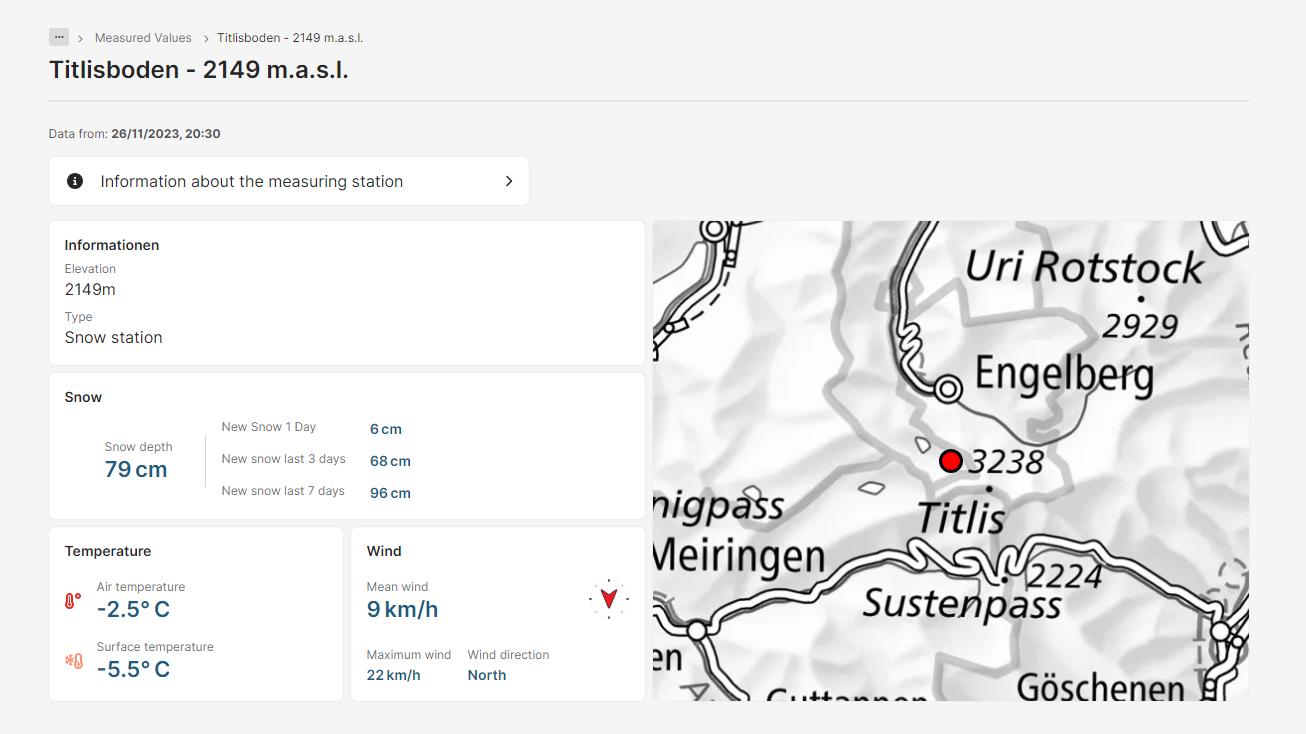
Task: Click the Engelberg town circle on the map
Action: pyautogui.click(x=948, y=387)
